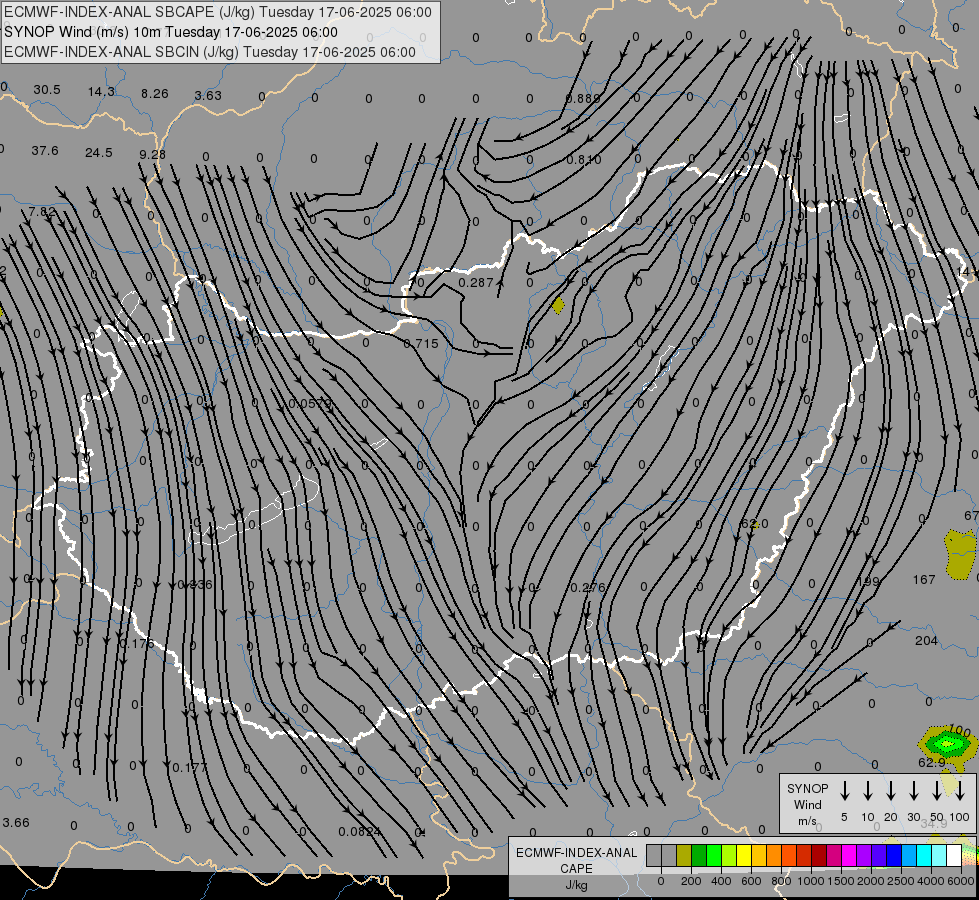
Task: Select the 14.3 map value
Action: (101, 92)
